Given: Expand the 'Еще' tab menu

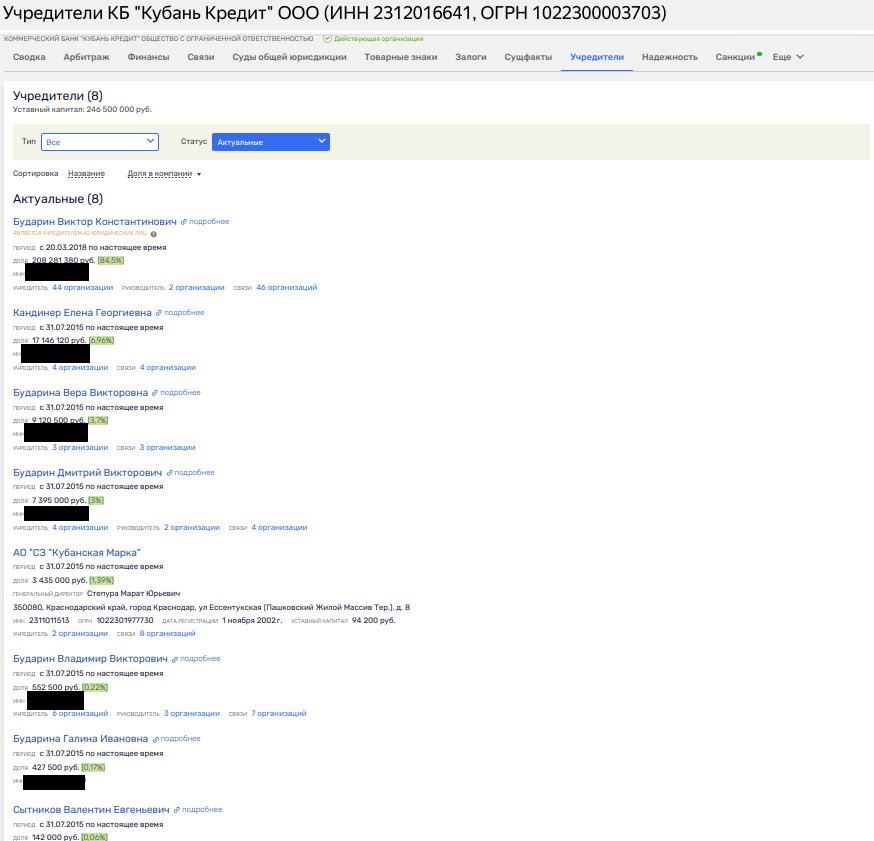Looking at the screenshot, I should tap(788, 58).
